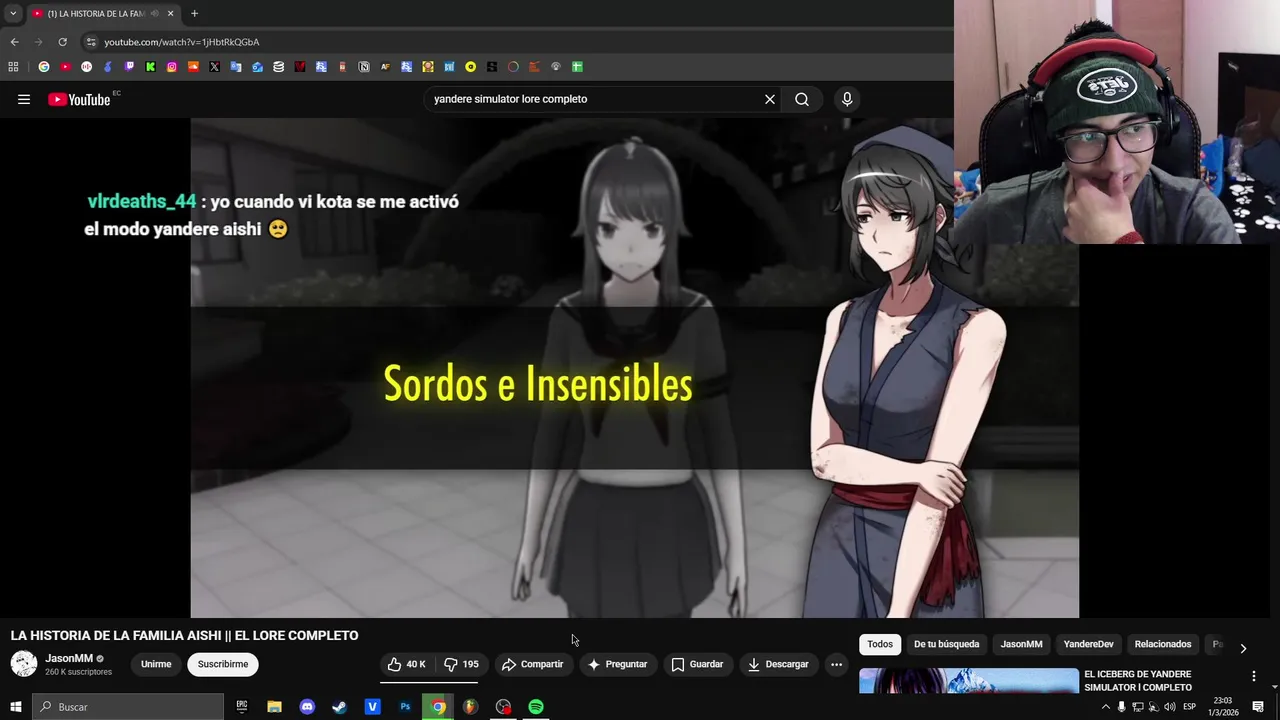Clear the search query with the X

pos(770,99)
